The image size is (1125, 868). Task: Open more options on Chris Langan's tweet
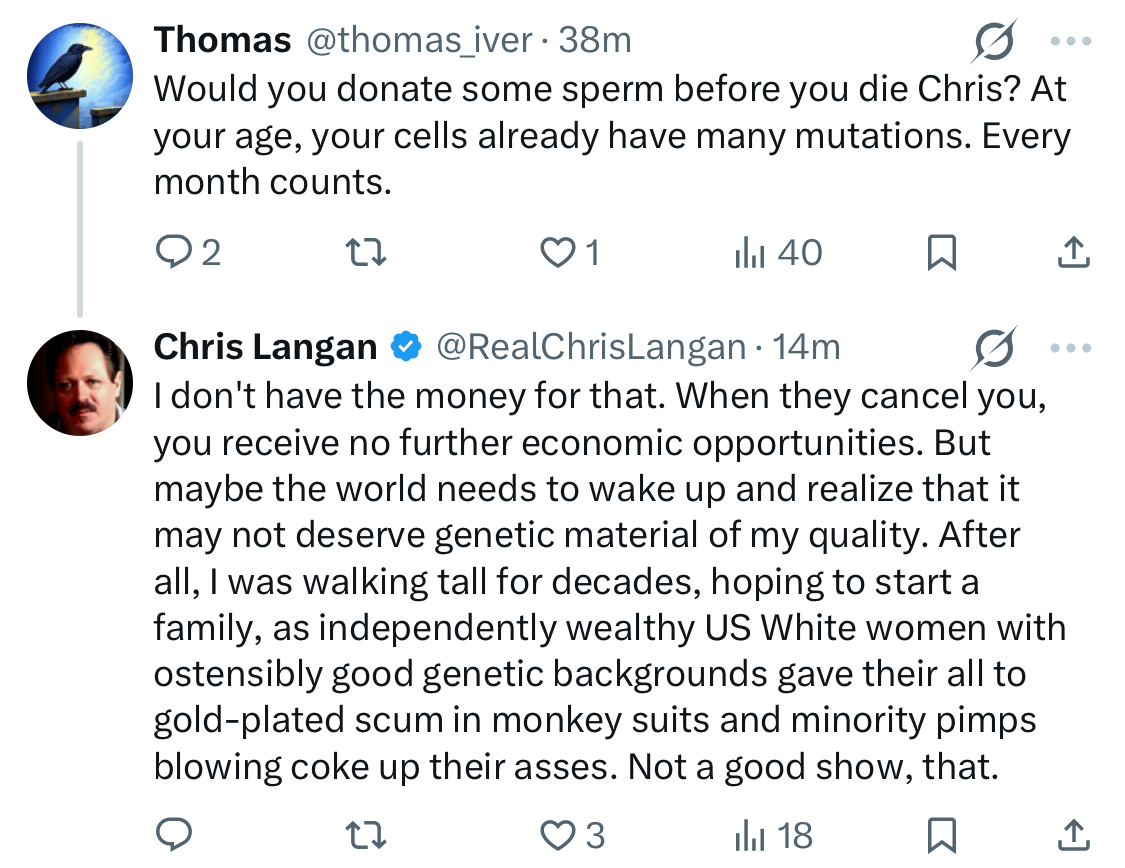point(1070,349)
